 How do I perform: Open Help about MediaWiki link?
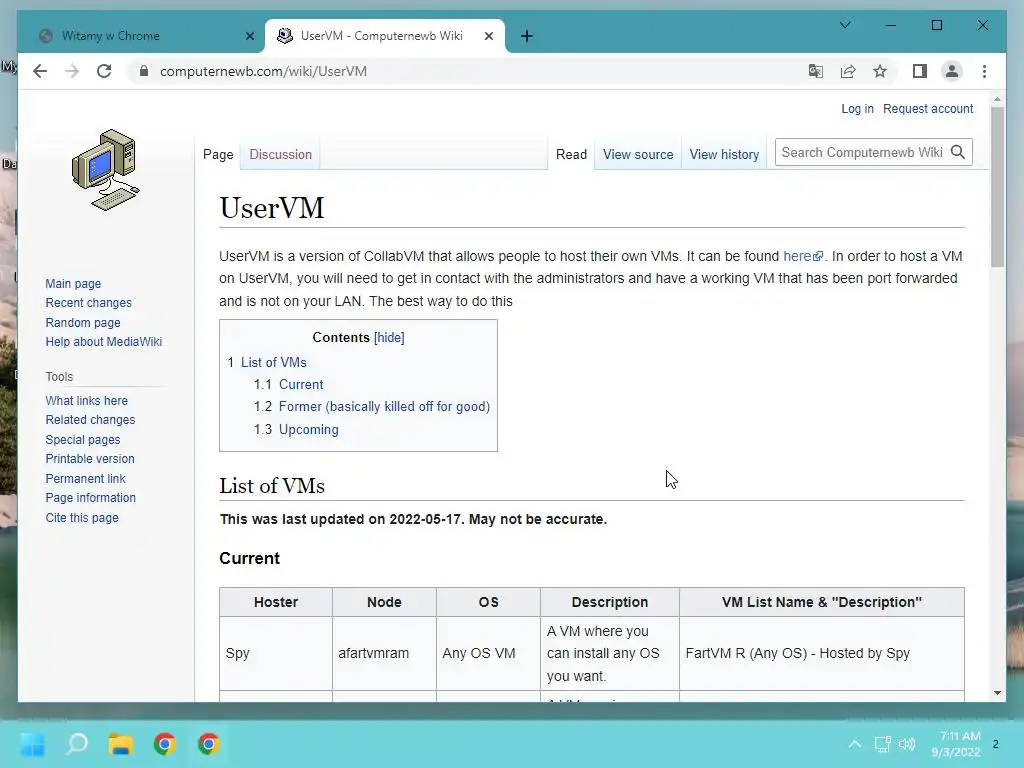coord(104,342)
